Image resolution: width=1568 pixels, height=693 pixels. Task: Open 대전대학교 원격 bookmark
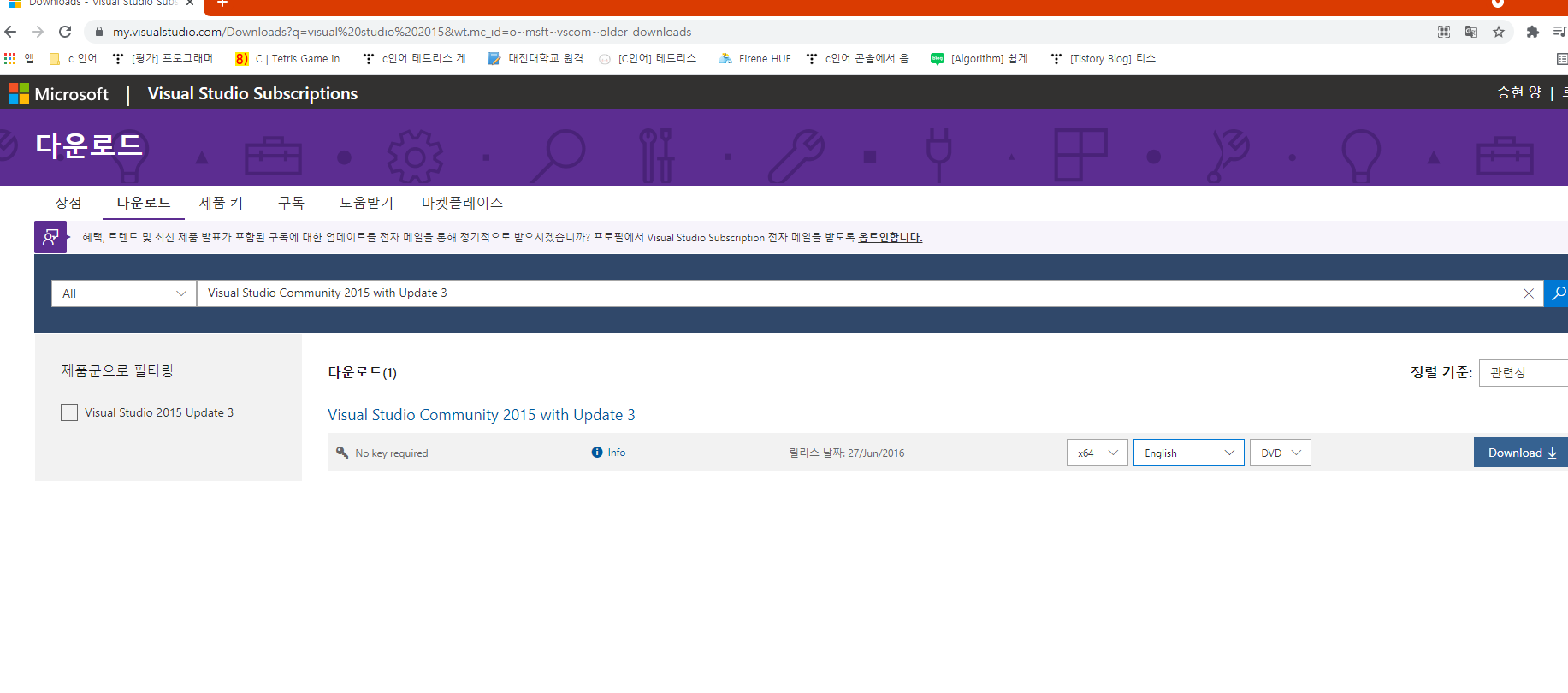coord(535,58)
